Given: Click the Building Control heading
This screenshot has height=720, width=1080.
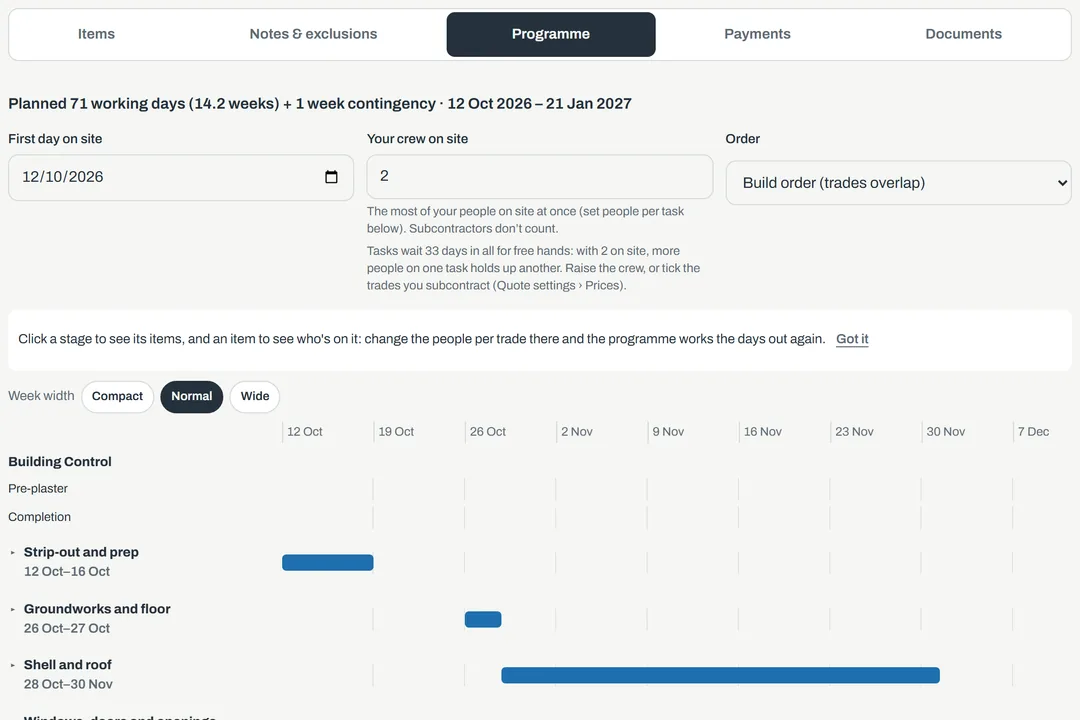Looking at the screenshot, I should pyautogui.click(x=60, y=462).
